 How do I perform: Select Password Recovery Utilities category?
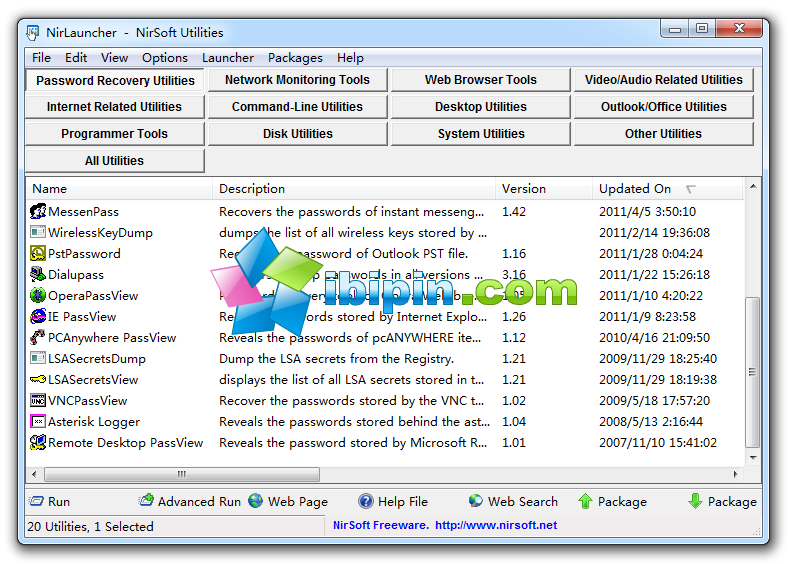pyautogui.click(x=115, y=80)
